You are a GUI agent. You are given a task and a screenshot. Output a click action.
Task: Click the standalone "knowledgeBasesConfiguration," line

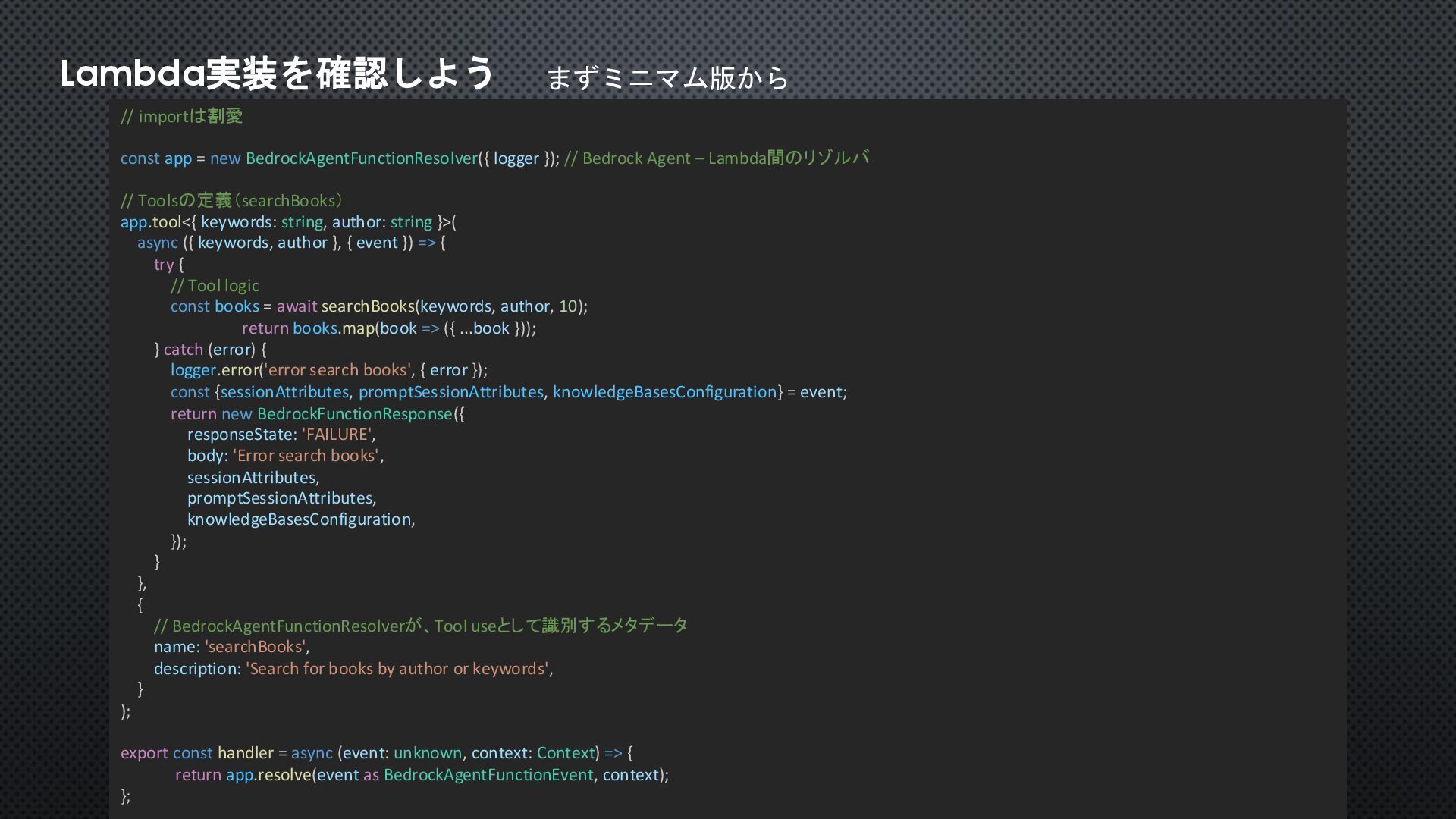(x=301, y=519)
